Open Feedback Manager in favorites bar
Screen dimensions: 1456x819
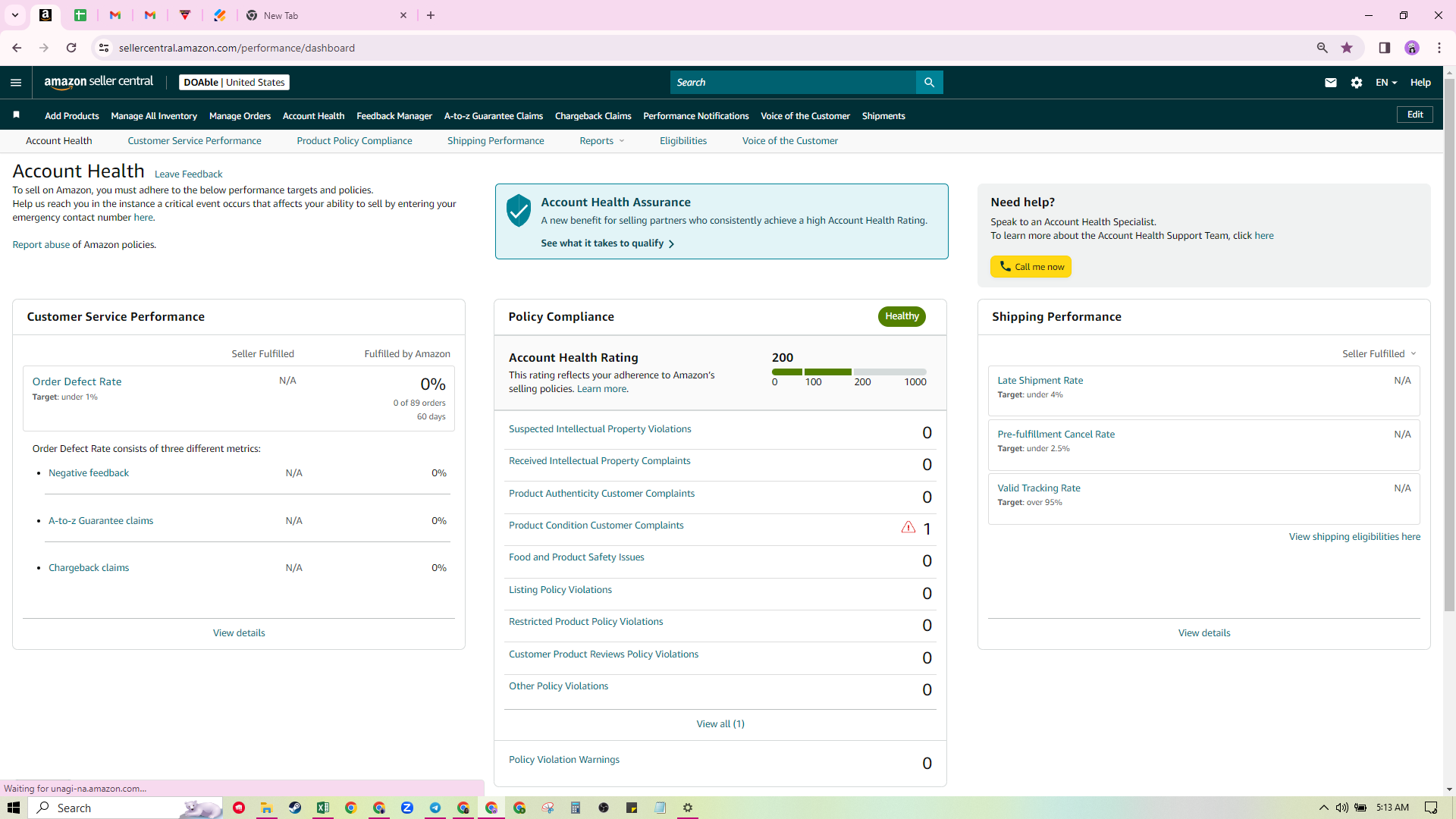[394, 116]
